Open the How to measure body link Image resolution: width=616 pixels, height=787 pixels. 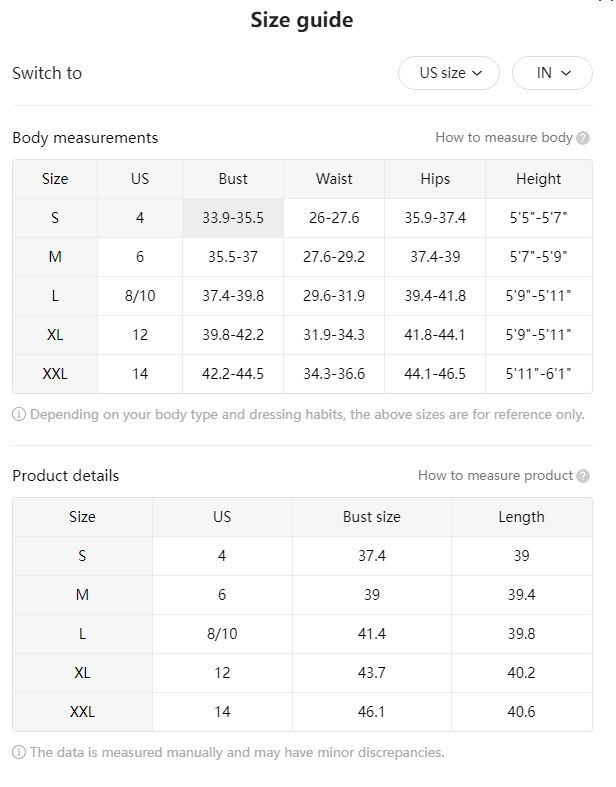tap(504, 138)
